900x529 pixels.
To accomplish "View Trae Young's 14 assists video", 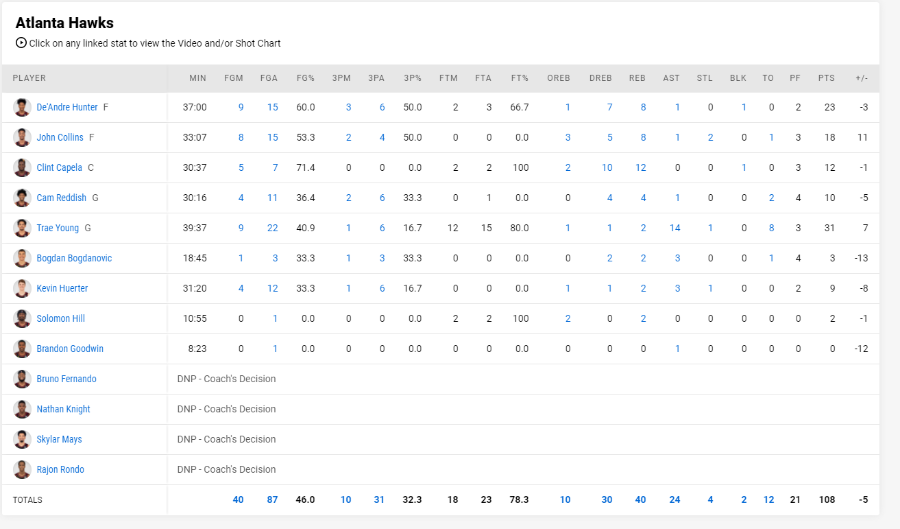I will tap(674, 228).
